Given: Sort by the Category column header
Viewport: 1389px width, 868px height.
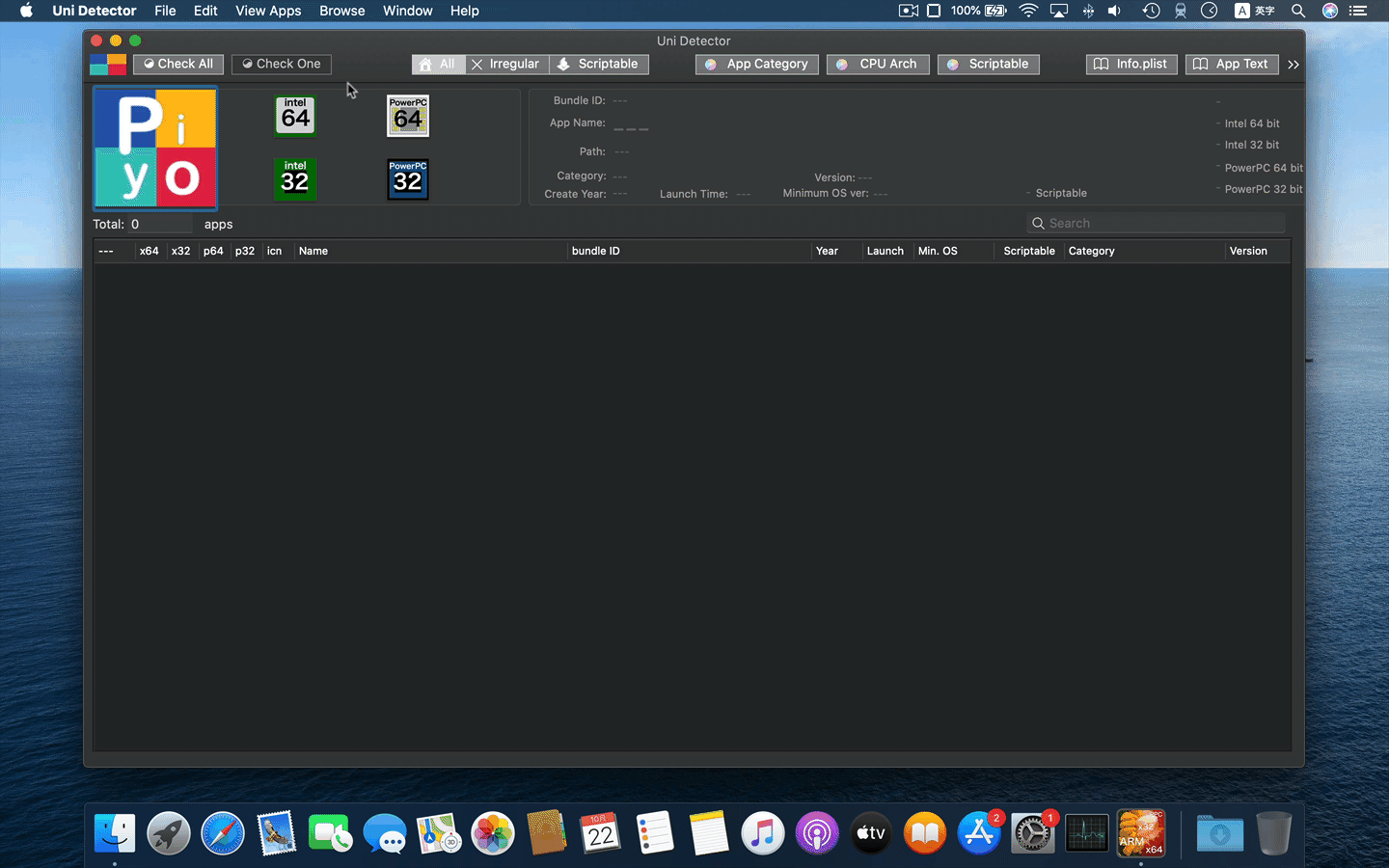Looking at the screenshot, I should [x=1144, y=251].
